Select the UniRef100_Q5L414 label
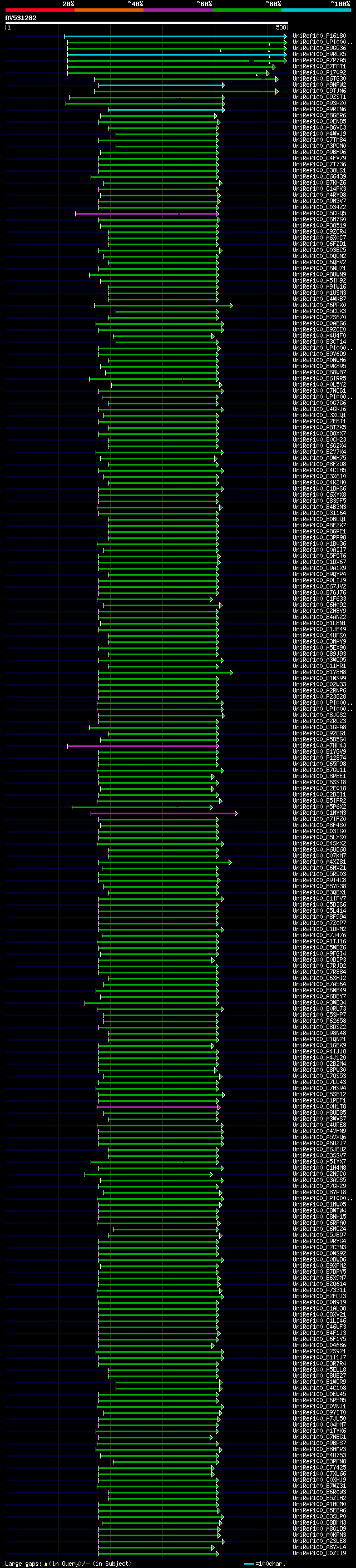The width and height of the screenshot is (356, 1568). 319,911
